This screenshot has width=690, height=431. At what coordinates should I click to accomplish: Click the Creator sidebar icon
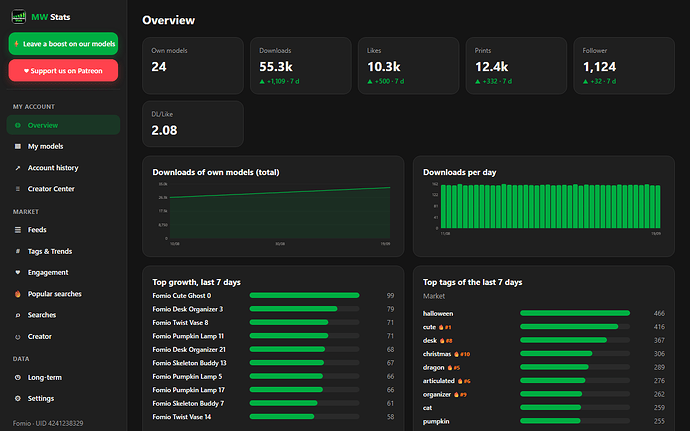tap(18, 337)
